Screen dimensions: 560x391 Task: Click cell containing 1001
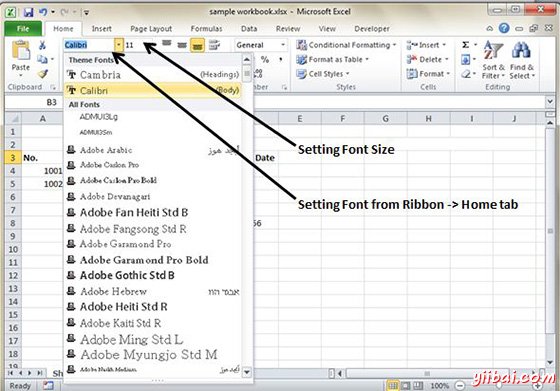click(42, 171)
